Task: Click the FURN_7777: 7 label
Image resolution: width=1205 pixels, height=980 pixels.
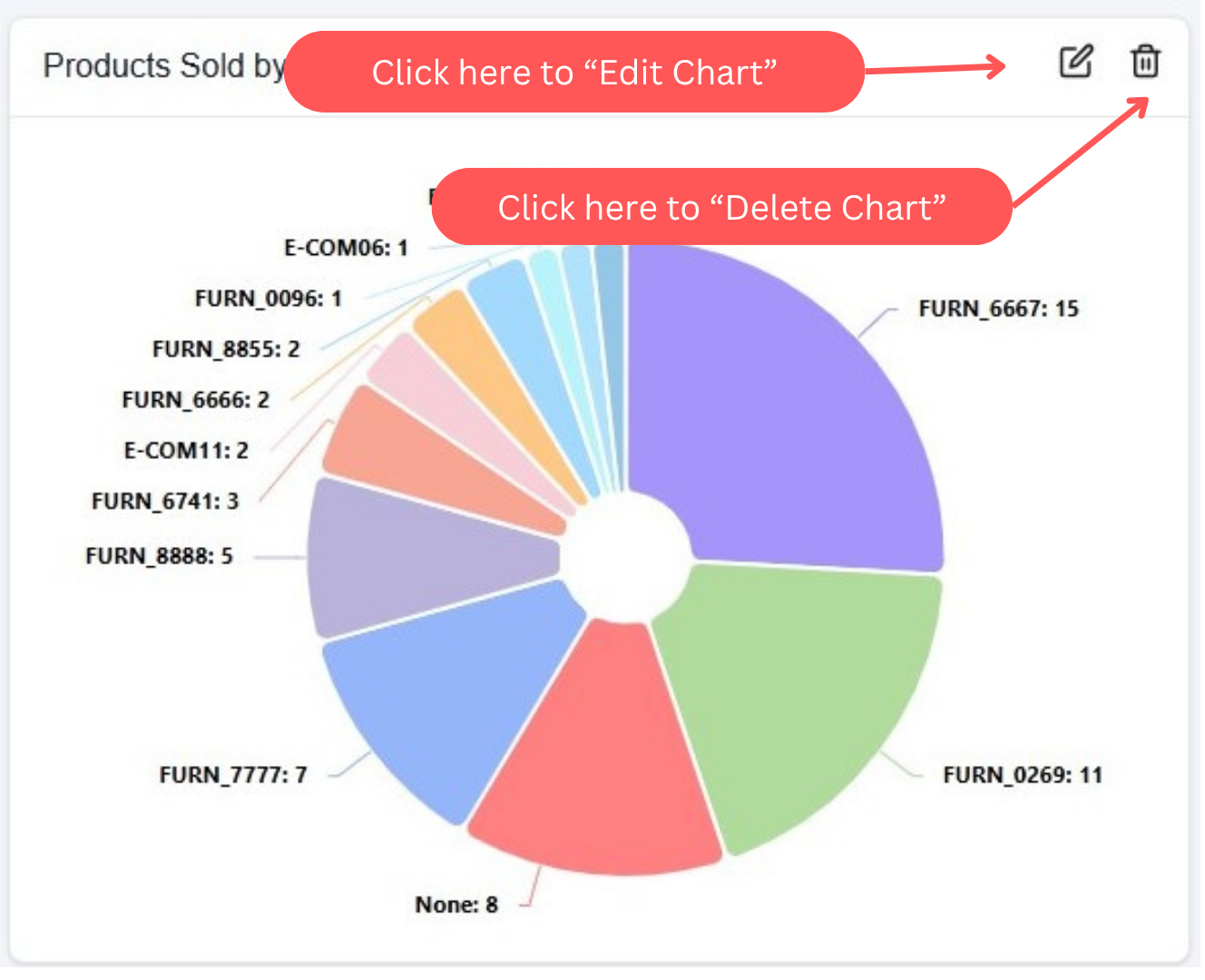Action: click(234, 778)
